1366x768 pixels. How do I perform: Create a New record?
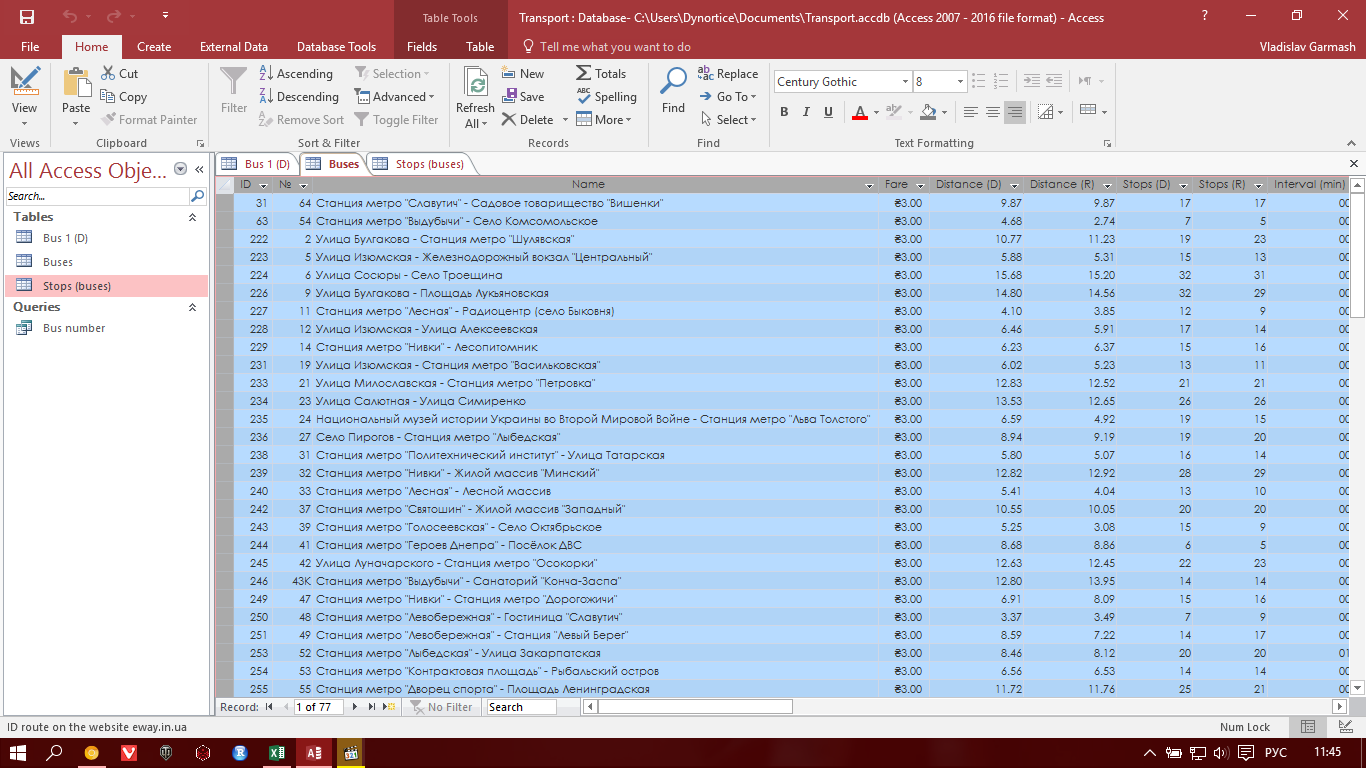(523, 74)
